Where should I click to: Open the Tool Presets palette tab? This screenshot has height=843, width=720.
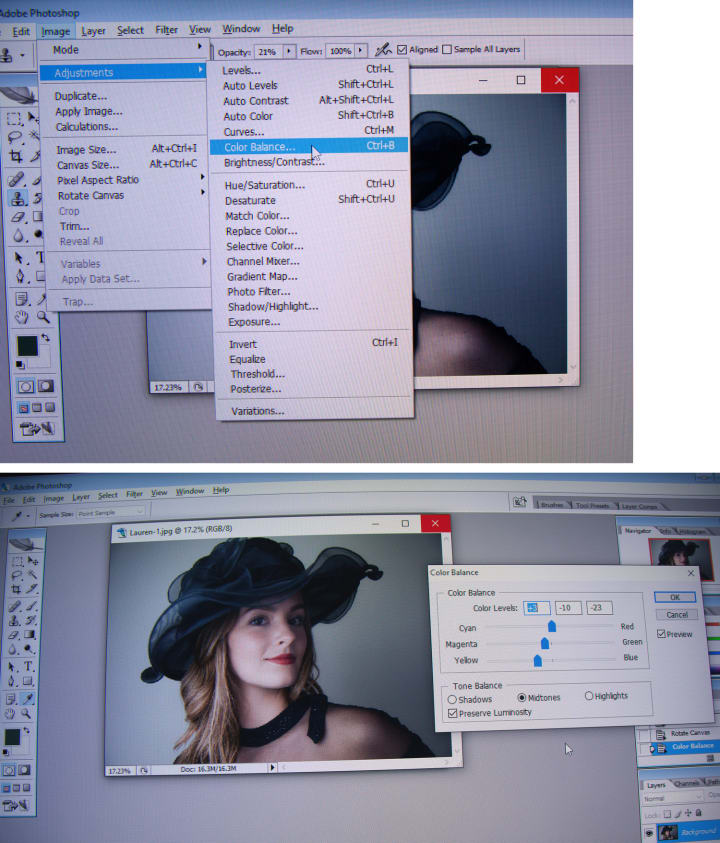(592, 505)
